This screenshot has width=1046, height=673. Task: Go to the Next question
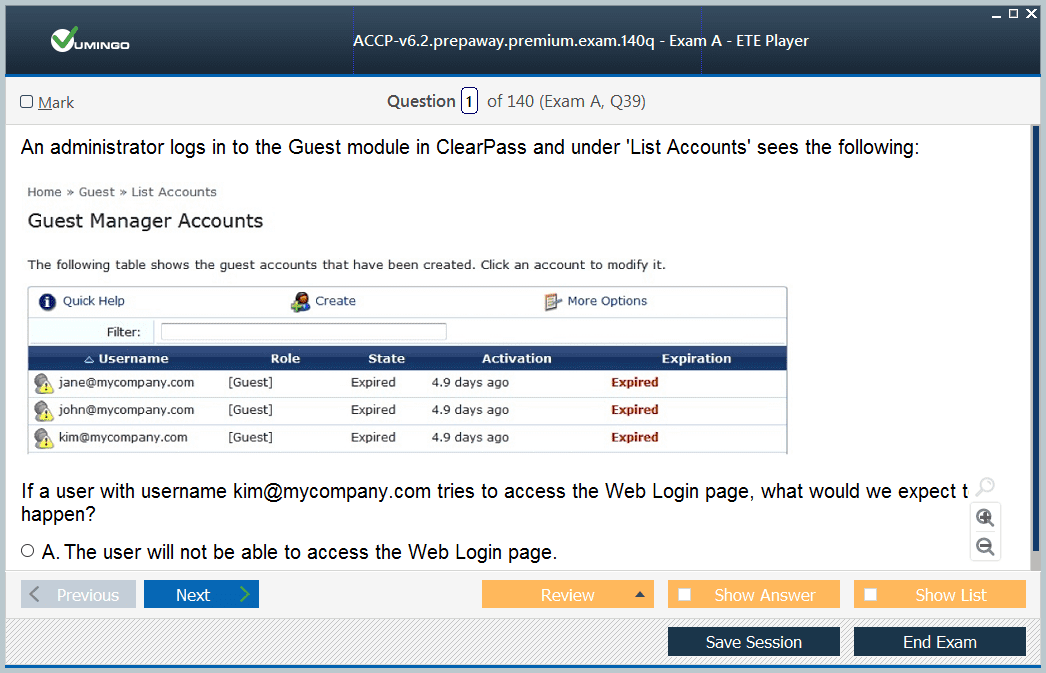[201, 594]
